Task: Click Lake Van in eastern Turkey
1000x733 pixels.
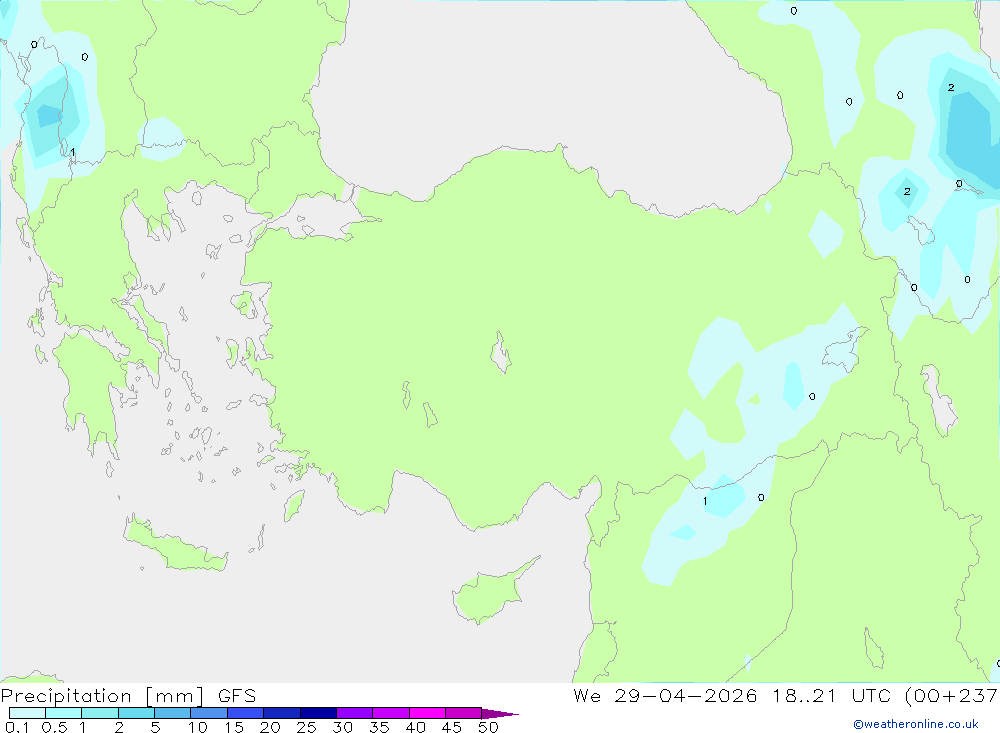Action: coord(843,350)
